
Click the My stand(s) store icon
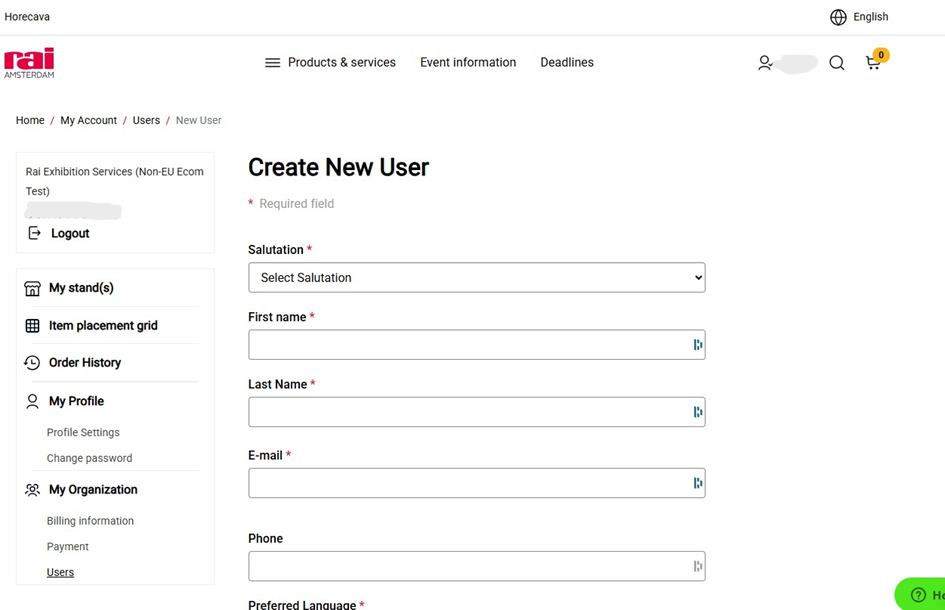click(x=33, y=288)
